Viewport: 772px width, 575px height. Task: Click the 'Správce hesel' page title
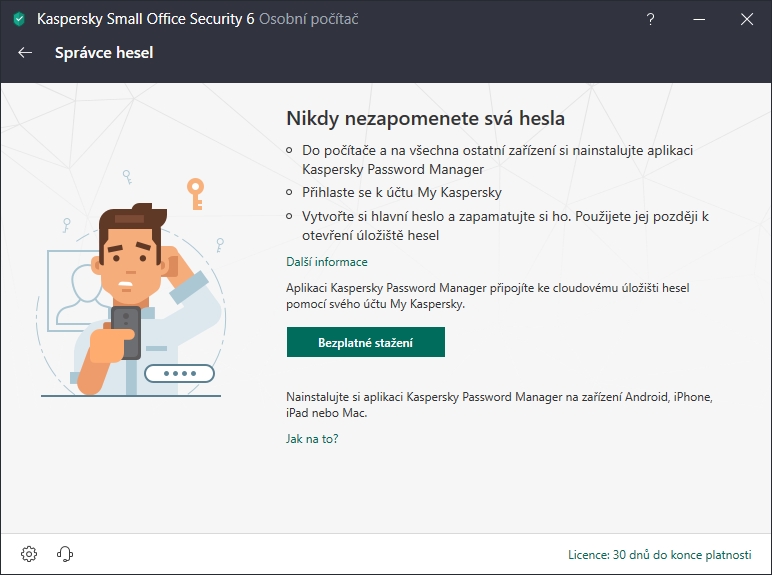104,53
